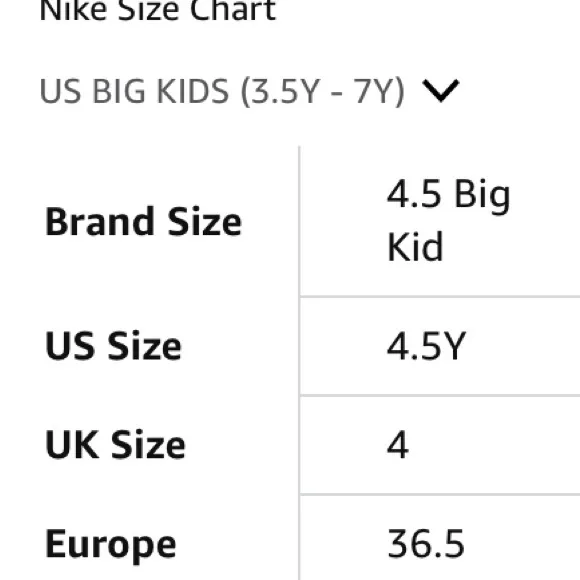Click the (3.5Y - 7Y) range text
Viewport: 580px width, 580px height.
pos(323,91)
